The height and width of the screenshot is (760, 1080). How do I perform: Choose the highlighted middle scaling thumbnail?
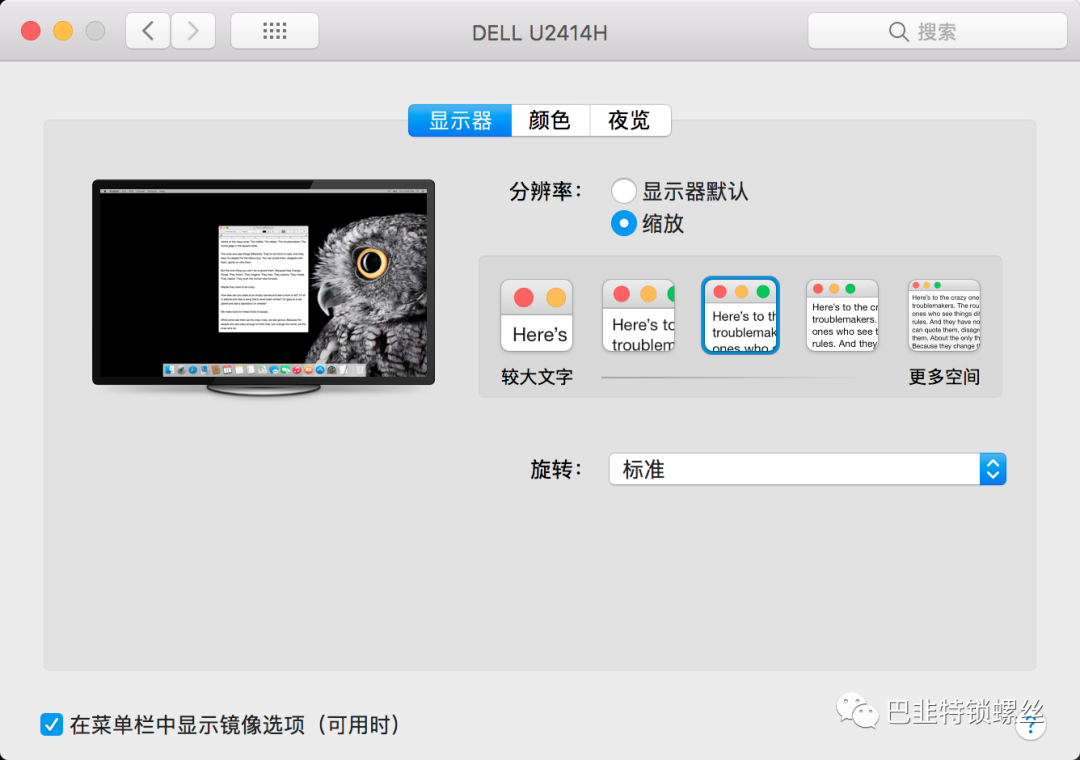tap(740, 316)
